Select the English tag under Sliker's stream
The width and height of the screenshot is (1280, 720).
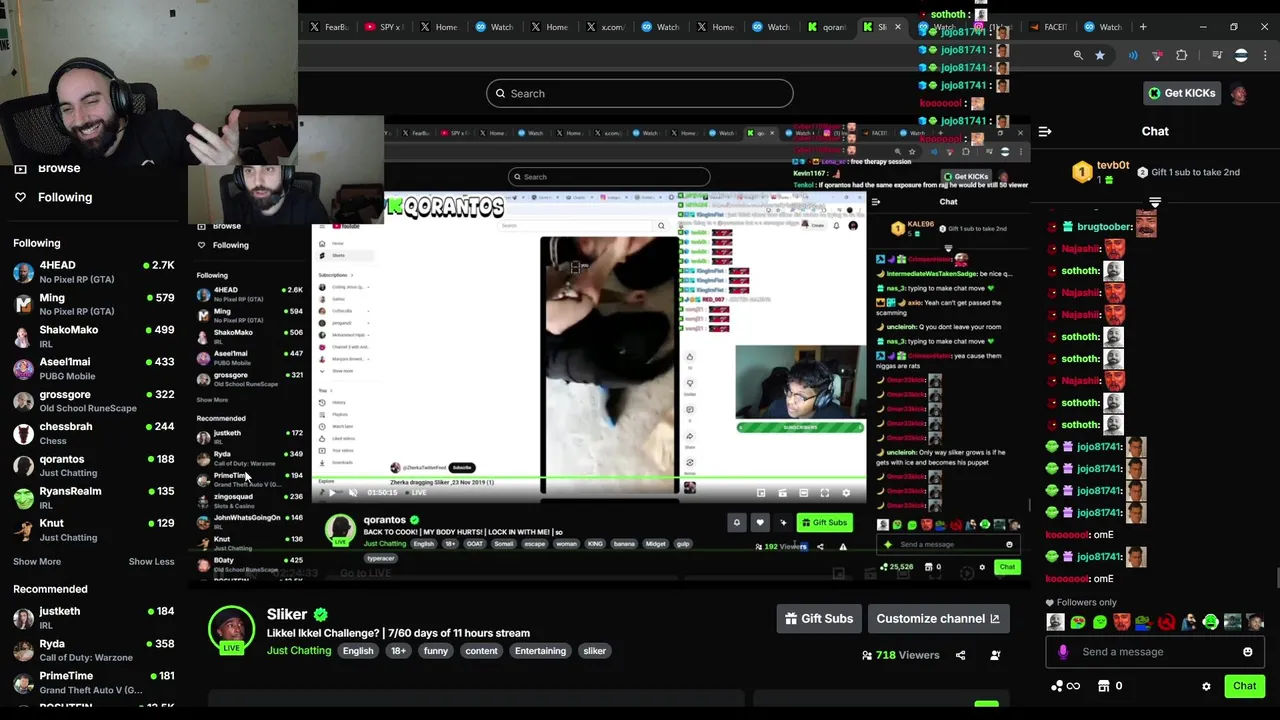(x=358, y=651)
